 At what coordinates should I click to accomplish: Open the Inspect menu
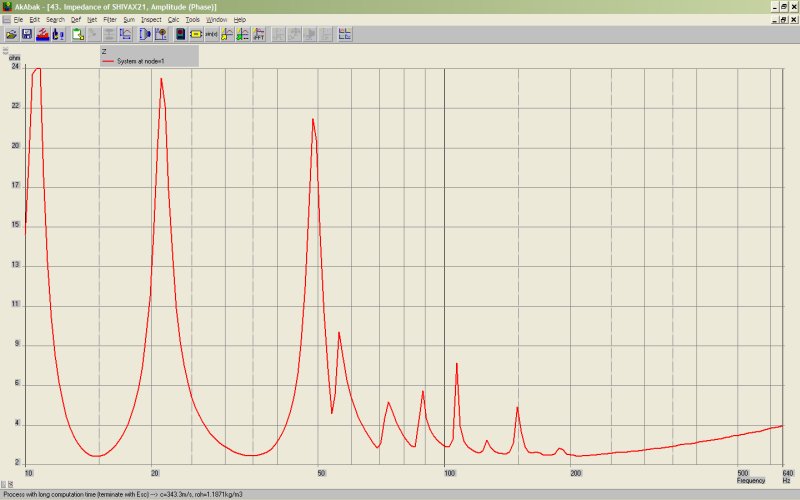pyautogui.click(x=151, y=19)
